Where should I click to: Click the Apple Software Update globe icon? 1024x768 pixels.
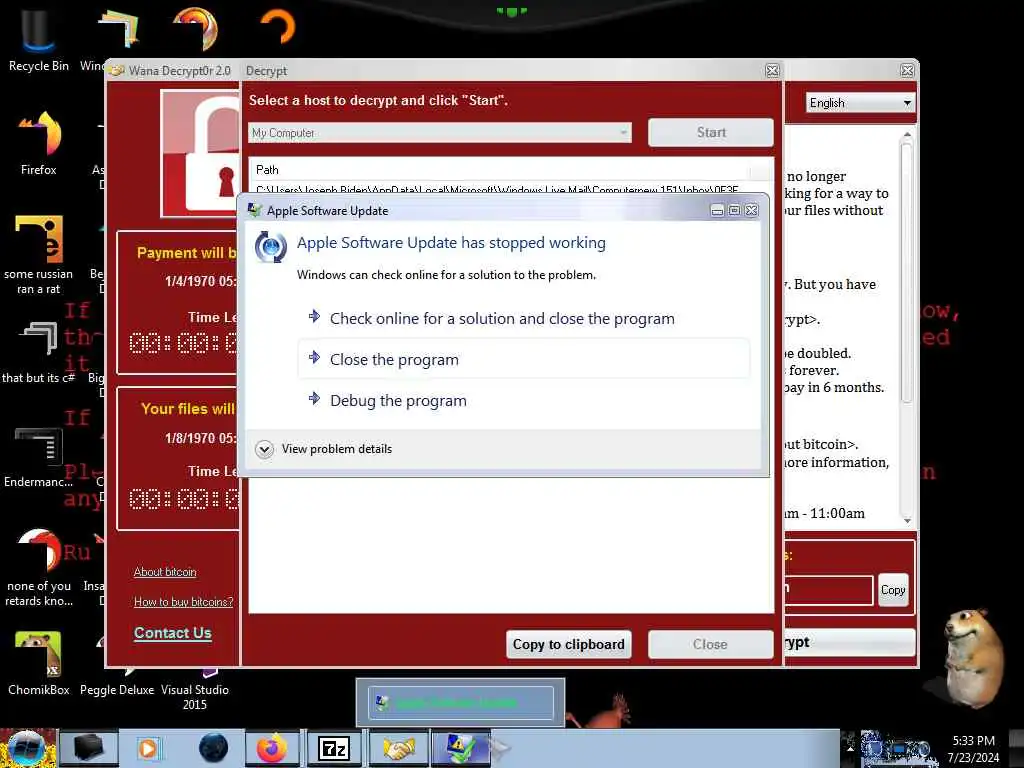(x=270, y=247)
